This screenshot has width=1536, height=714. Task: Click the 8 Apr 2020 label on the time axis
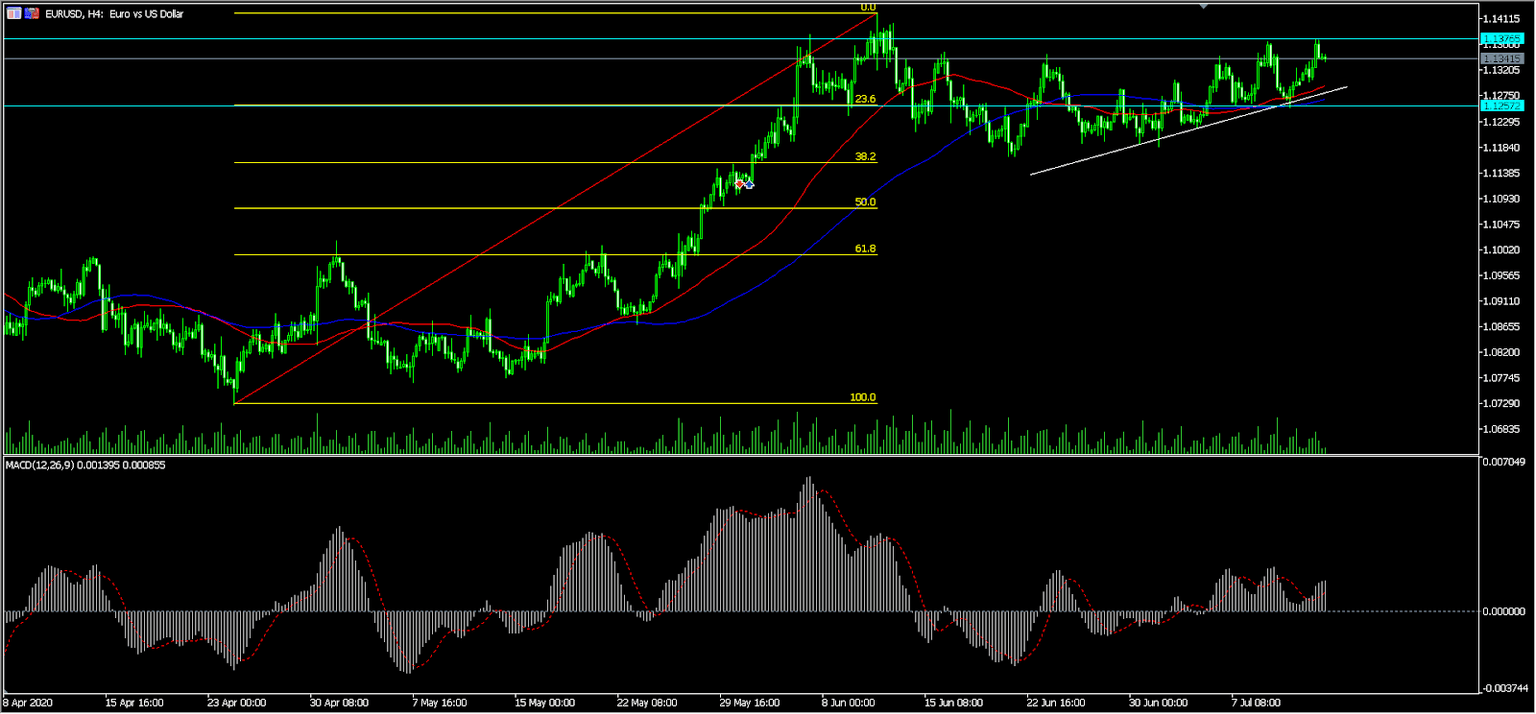28,703
